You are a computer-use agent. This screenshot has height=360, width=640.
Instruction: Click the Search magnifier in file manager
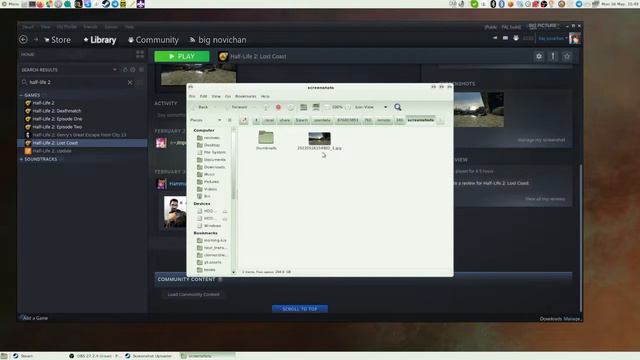tap(398, 107)
